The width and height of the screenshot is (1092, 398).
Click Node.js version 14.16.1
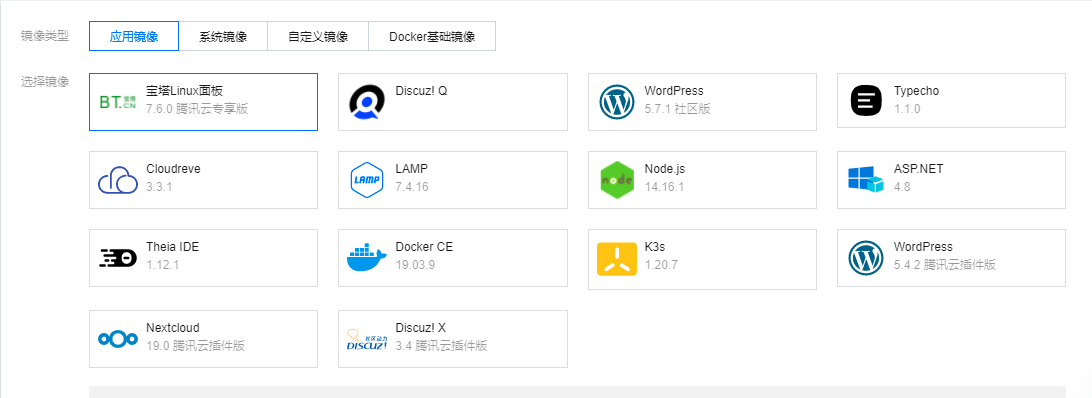point(664,187)
